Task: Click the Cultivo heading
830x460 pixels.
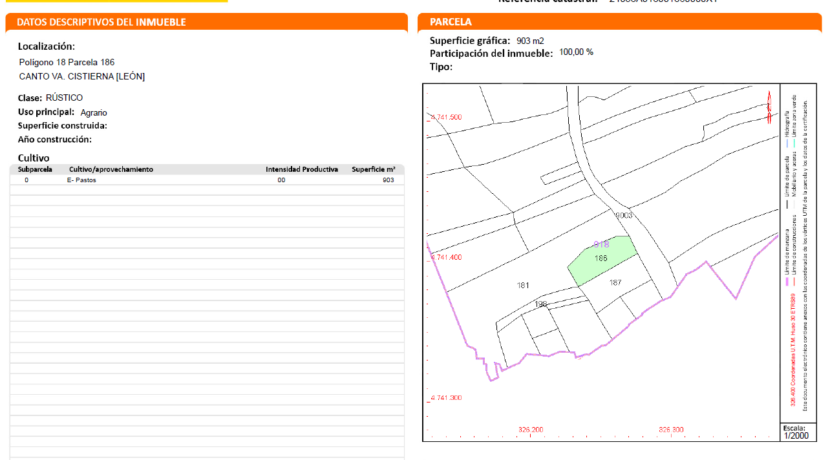Action: click(33, 158)
